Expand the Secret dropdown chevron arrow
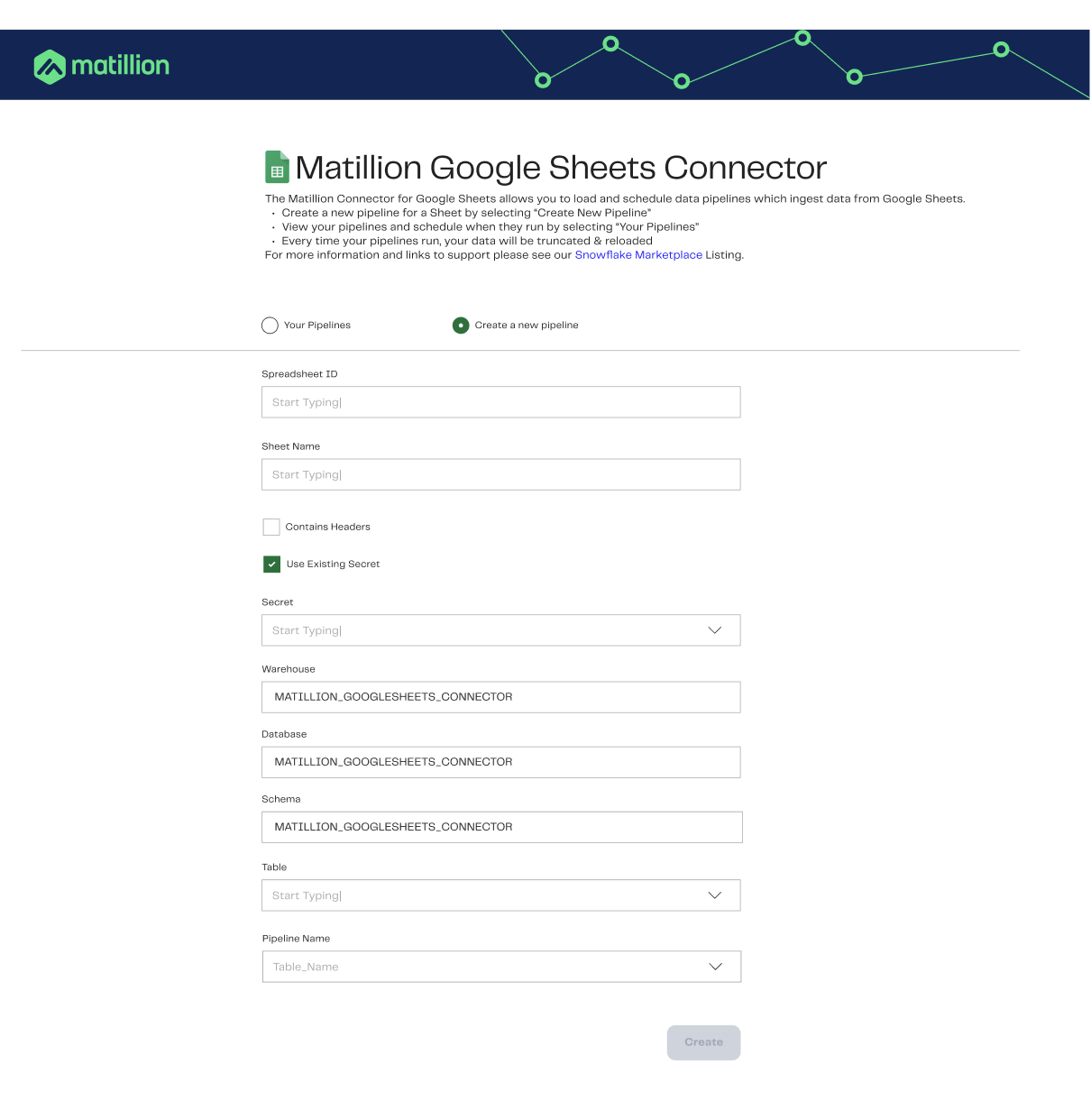This screenshot has width=1091, height=1120. (x=715, y=630)
